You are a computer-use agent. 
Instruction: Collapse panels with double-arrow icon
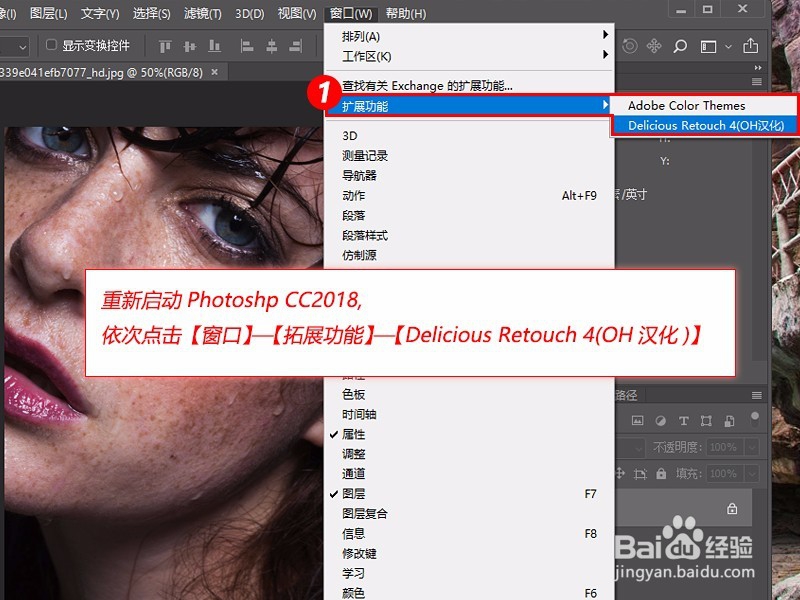point(758,67)
